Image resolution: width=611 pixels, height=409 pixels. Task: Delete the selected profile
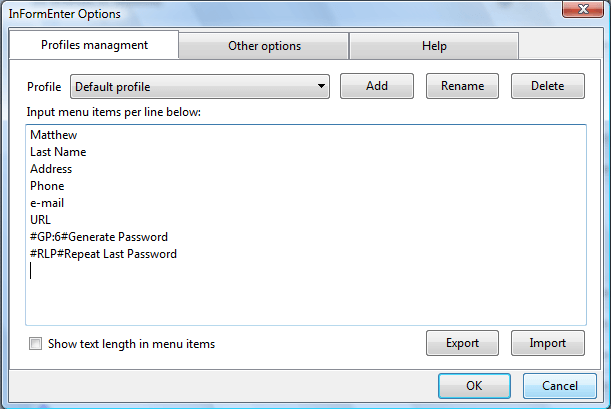click(547, 86)
